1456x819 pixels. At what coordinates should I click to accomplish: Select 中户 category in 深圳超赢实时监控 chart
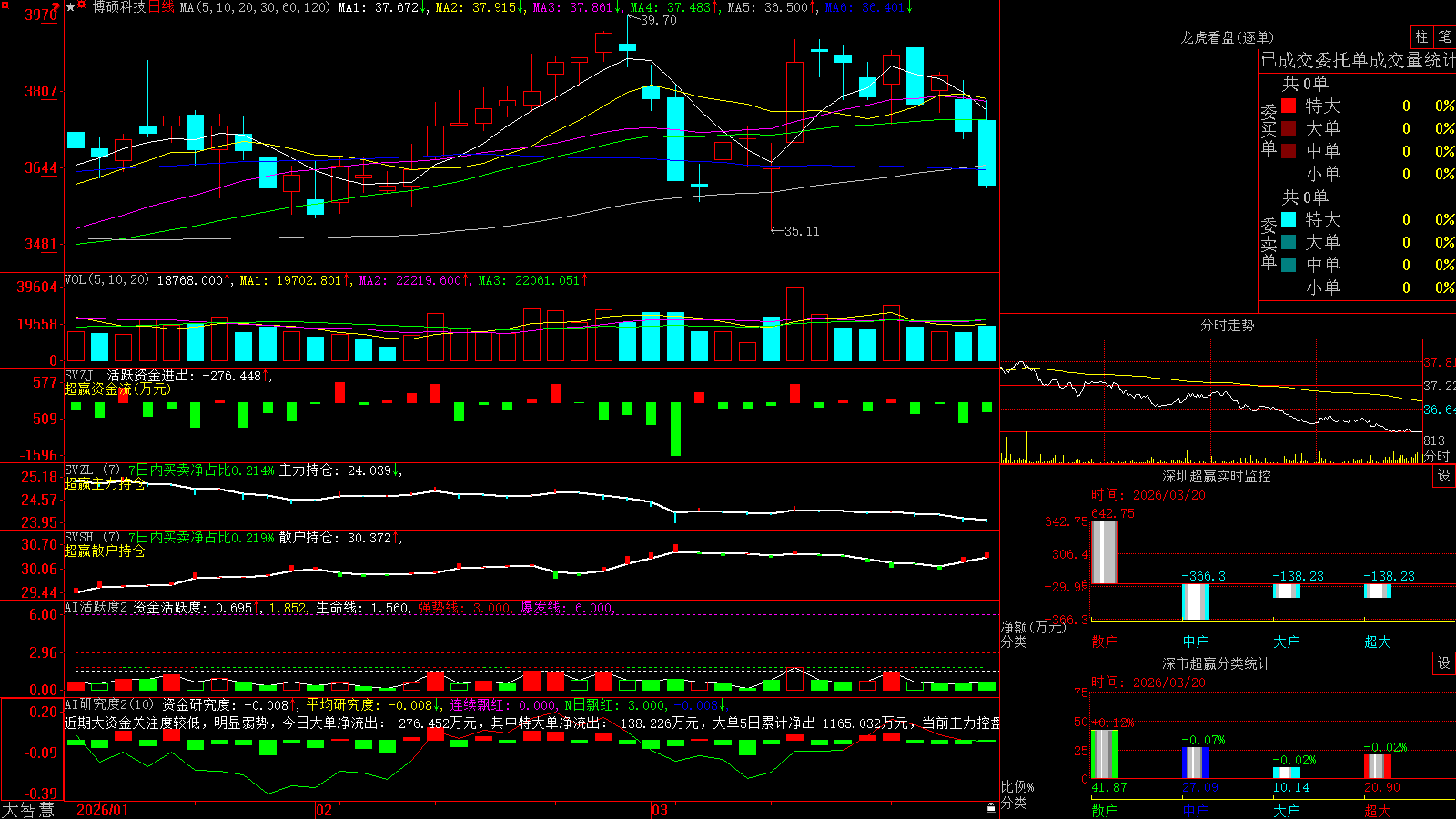(1196, 642)
